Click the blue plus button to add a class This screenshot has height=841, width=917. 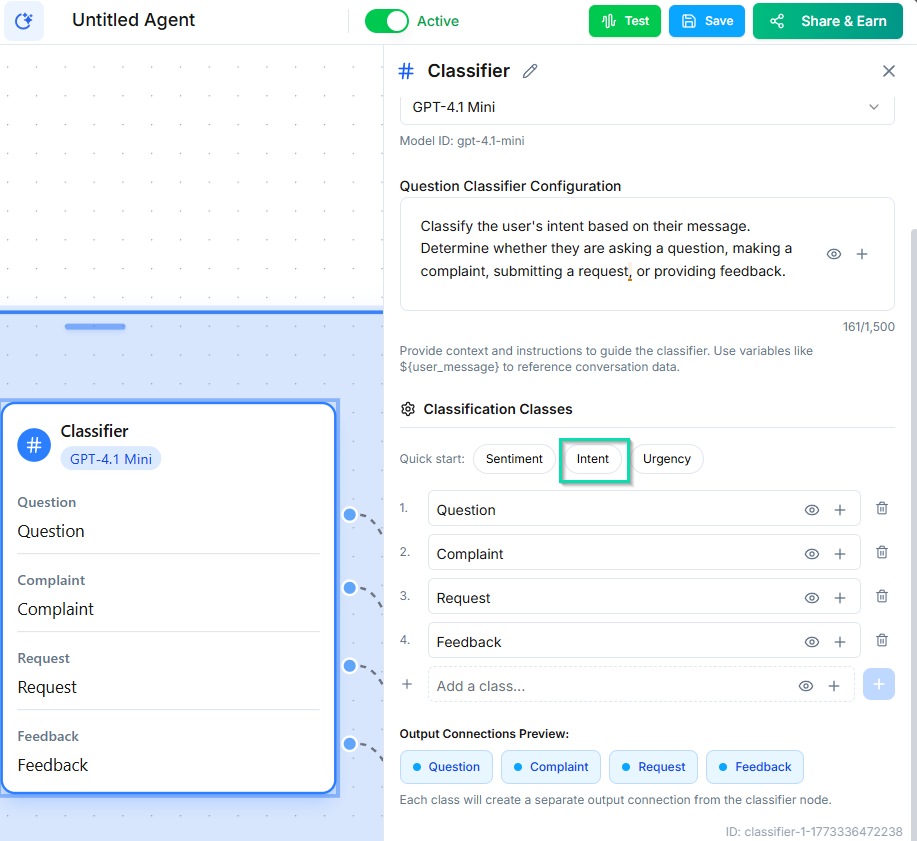878,684
